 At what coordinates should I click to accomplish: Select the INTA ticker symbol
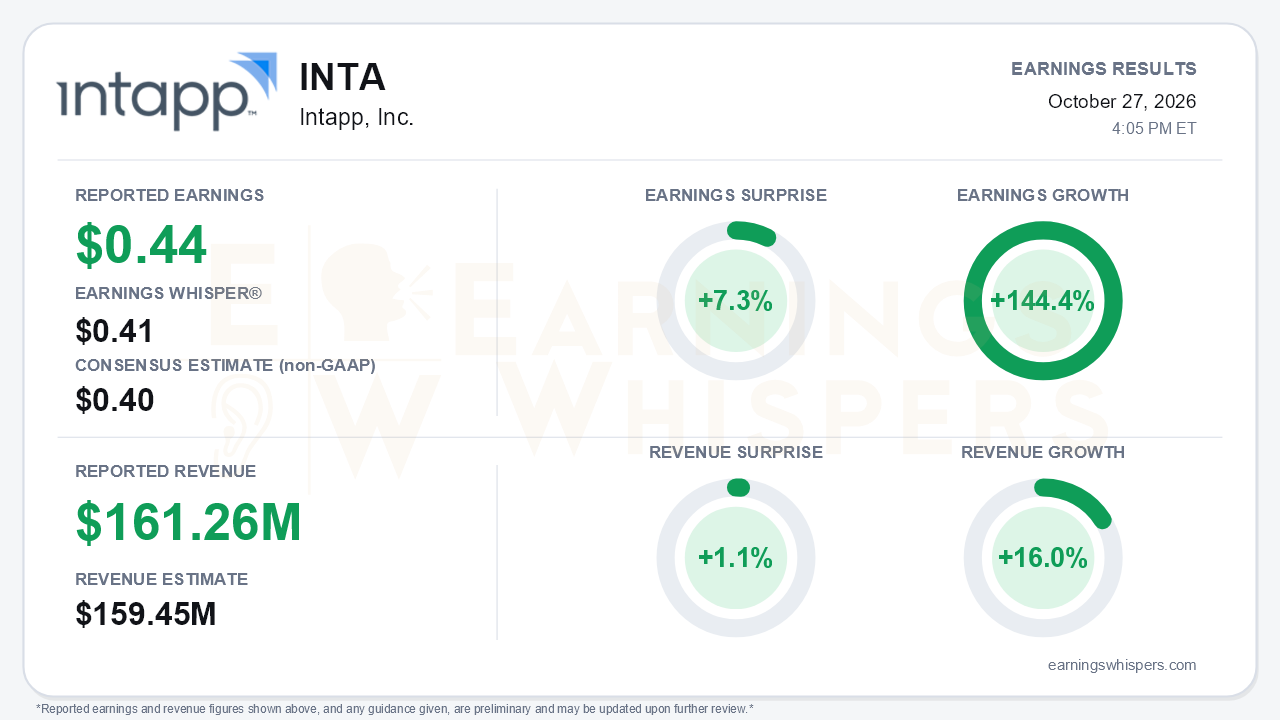click(342, 78)
